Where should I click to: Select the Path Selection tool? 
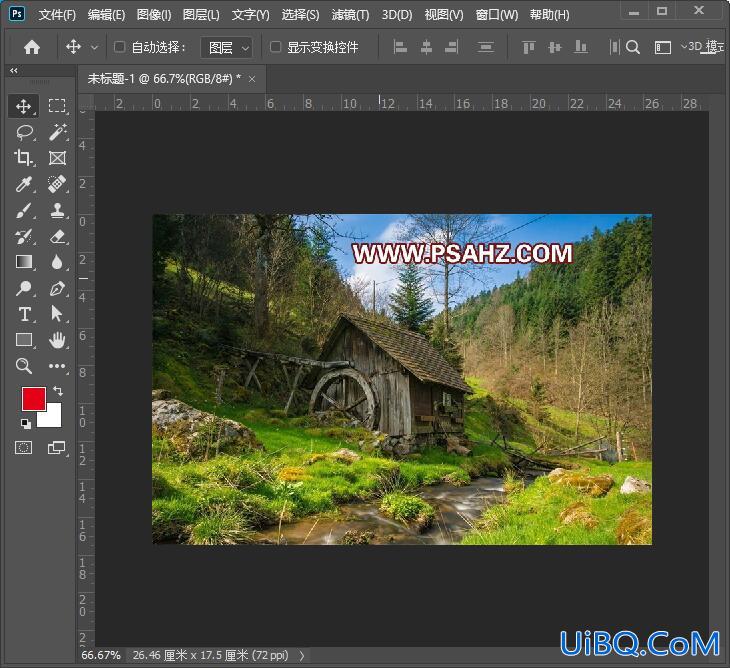point(57,314)
